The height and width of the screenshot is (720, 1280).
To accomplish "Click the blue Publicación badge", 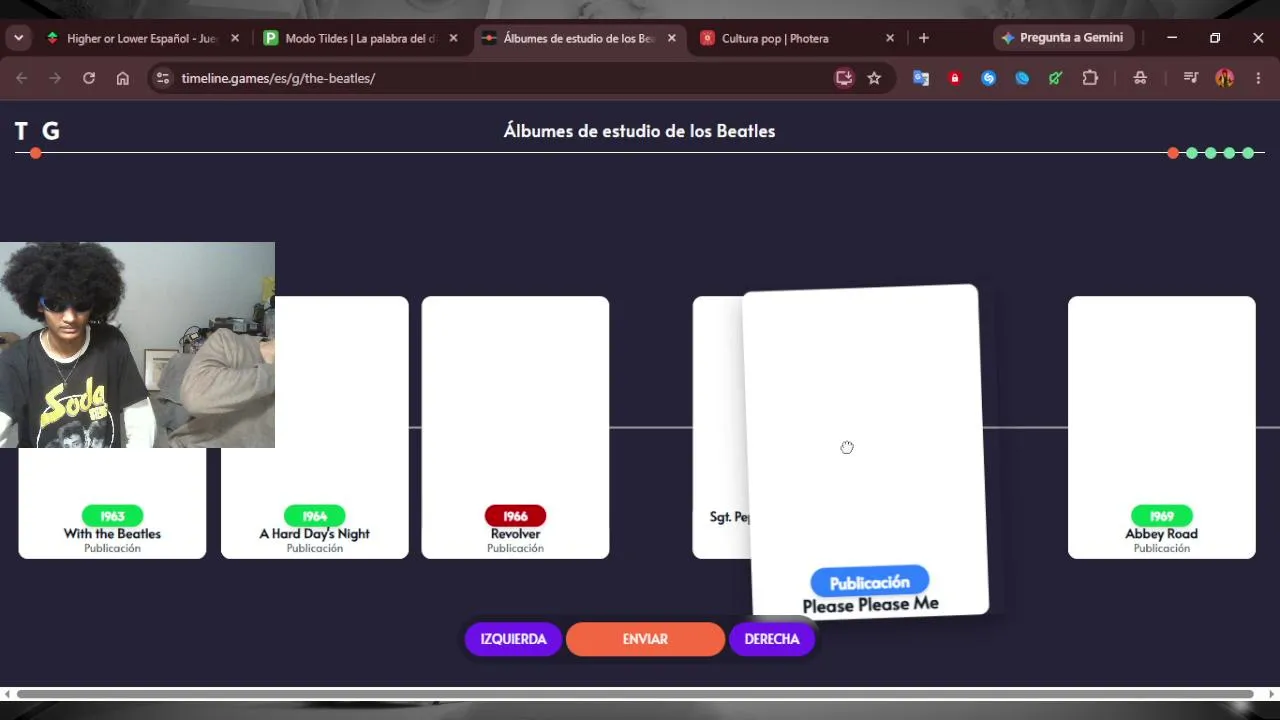I will coord(869,582).
